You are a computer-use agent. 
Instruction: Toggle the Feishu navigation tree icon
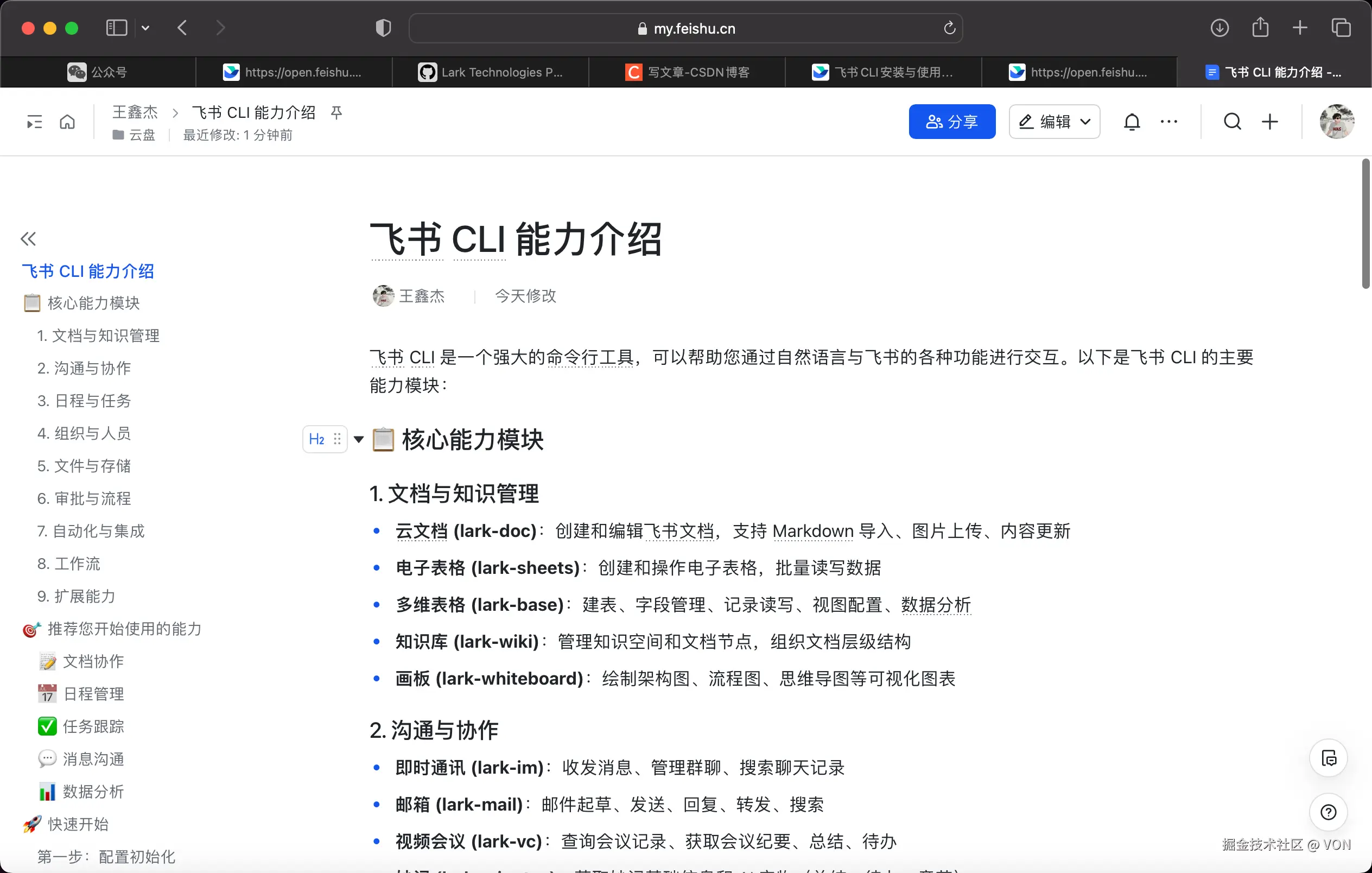pos(35,122)
